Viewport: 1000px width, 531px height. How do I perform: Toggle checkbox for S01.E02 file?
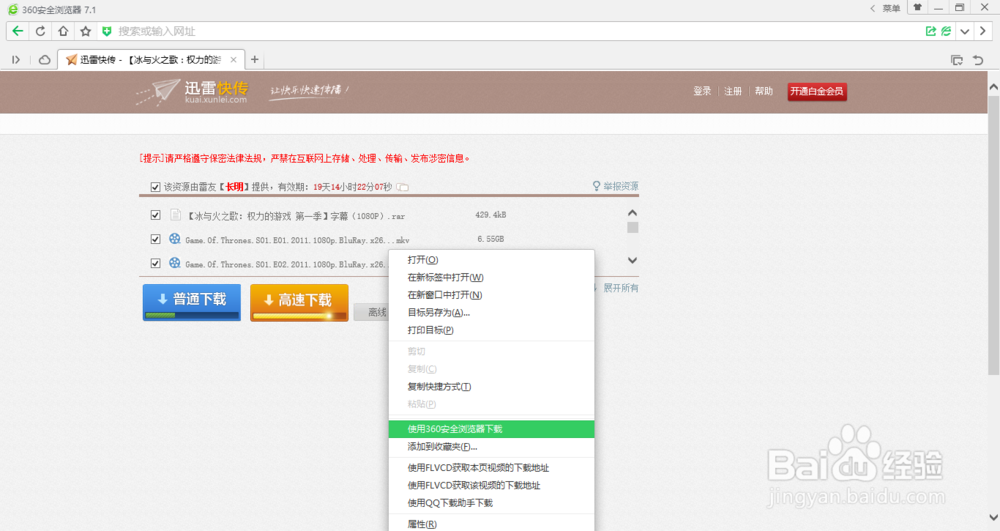point(155,263)
